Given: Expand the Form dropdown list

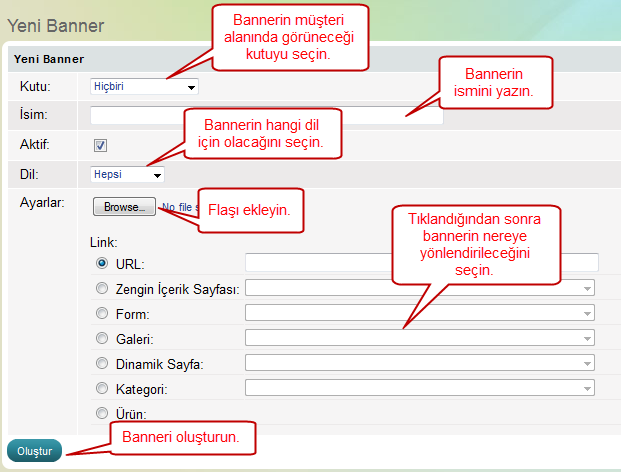Looking at the screenshot, I should (420, 313).
